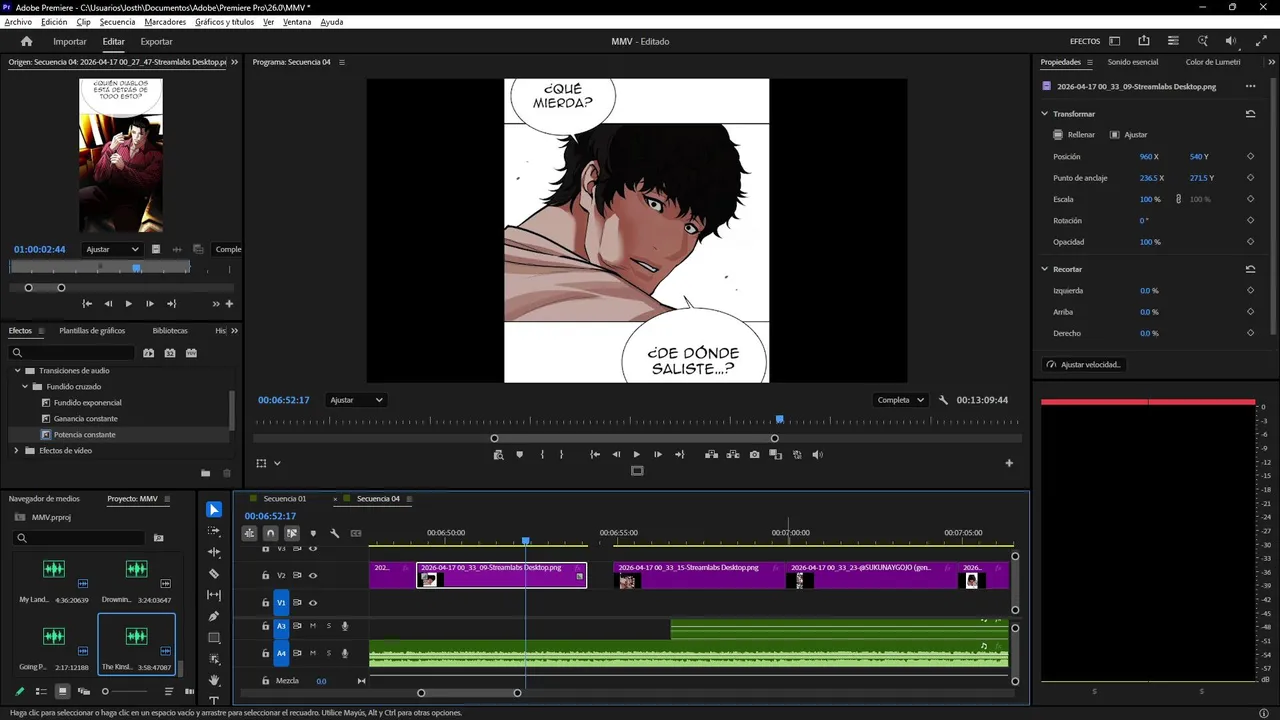Reset the Transformar section values
Screen dimensions: 1280x720
pos(1250,114)
